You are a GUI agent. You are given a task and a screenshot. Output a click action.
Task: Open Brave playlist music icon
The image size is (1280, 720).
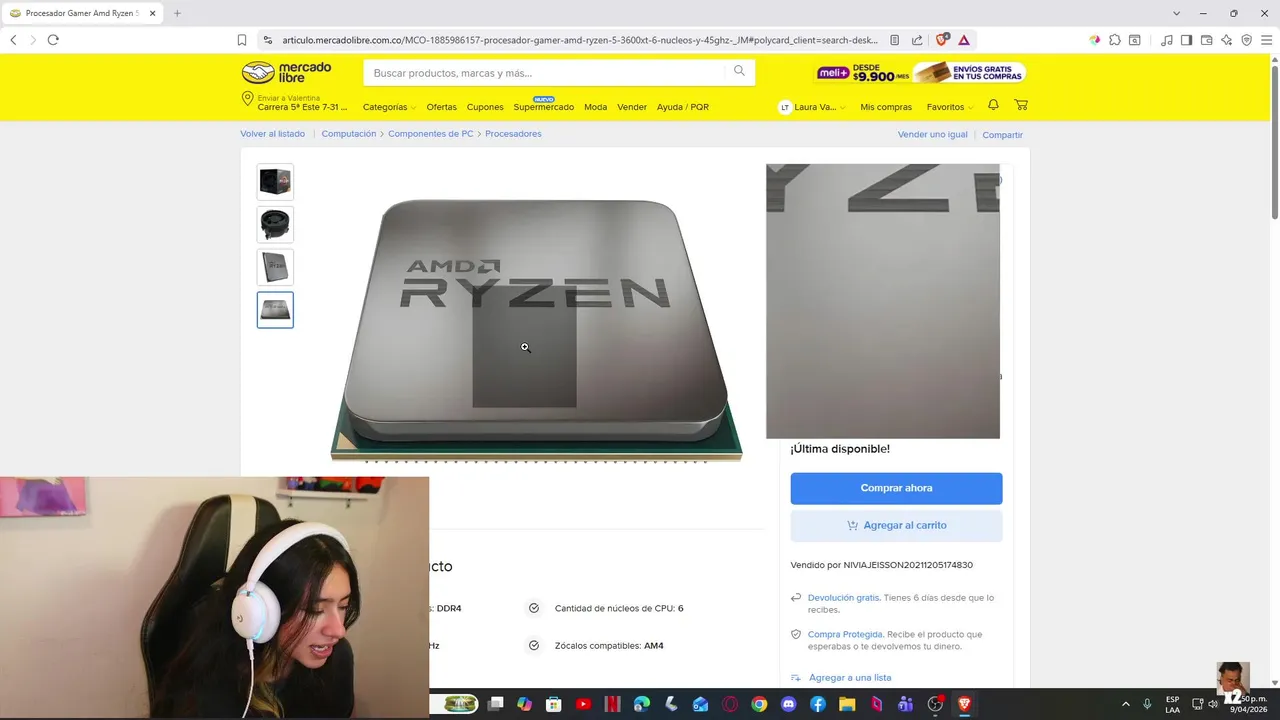point(1166,40)
